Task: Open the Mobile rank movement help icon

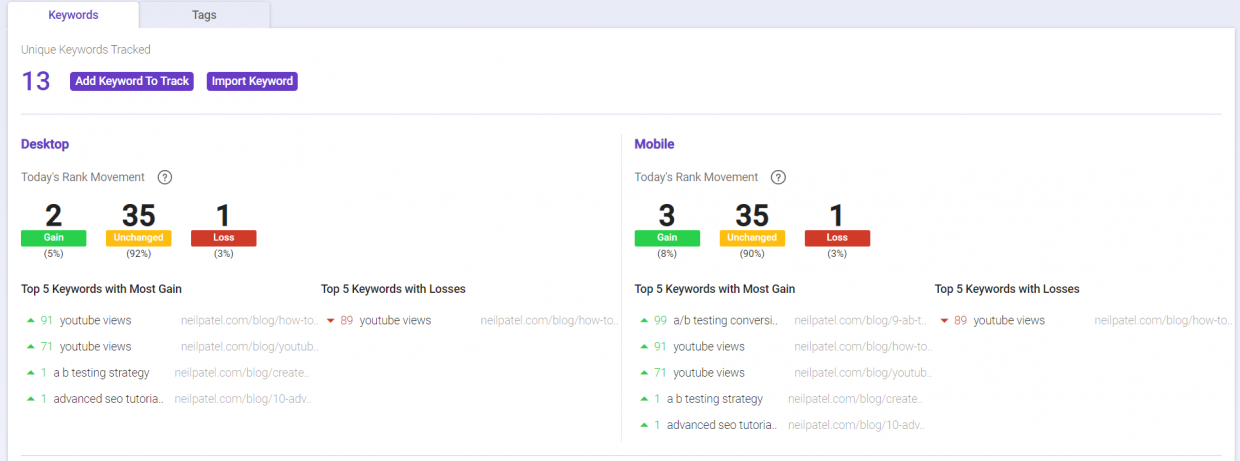Action: 778,177
